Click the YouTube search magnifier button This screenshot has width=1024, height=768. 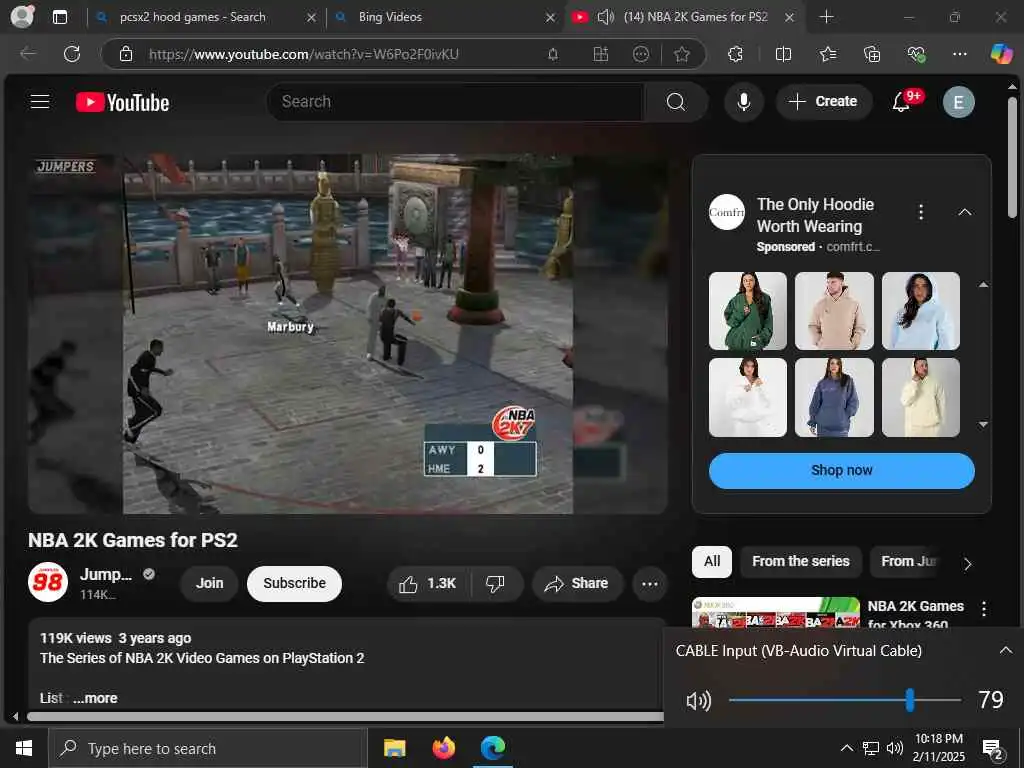pyautogui.click(x=676, y=102)
